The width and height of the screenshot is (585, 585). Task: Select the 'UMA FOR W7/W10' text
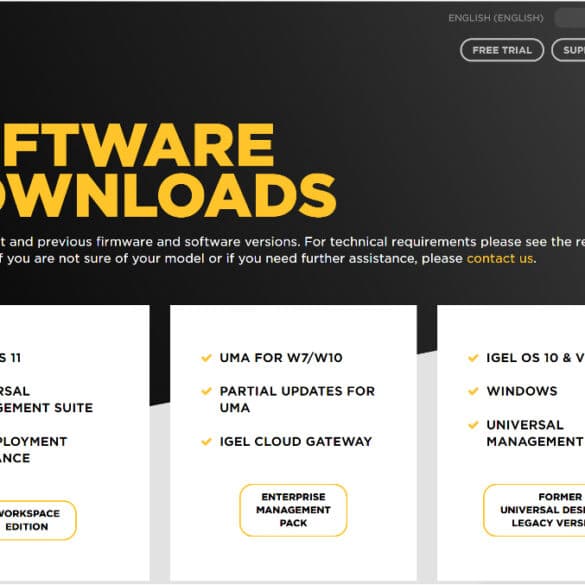tap(281, 358)
